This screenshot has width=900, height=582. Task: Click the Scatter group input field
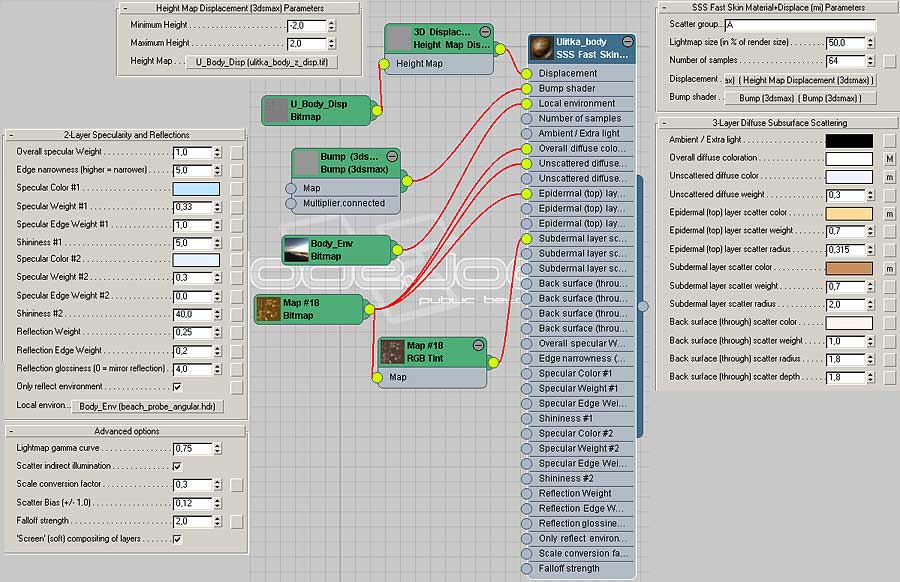click(799, 25)
